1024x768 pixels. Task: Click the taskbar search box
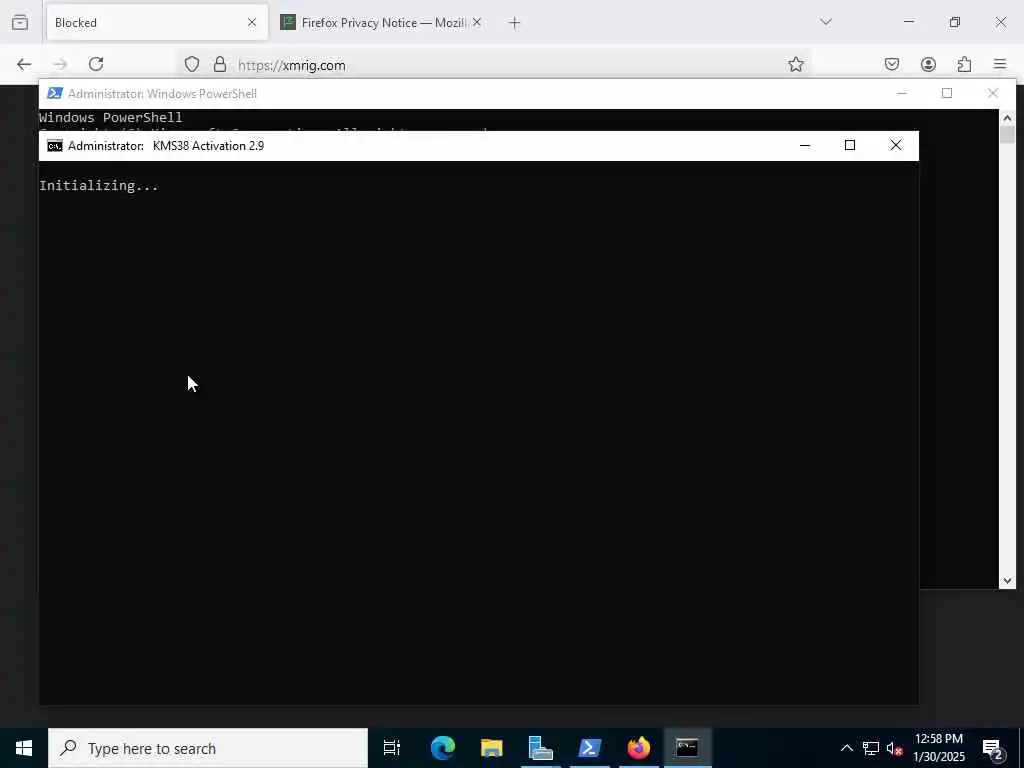[208, 748]
